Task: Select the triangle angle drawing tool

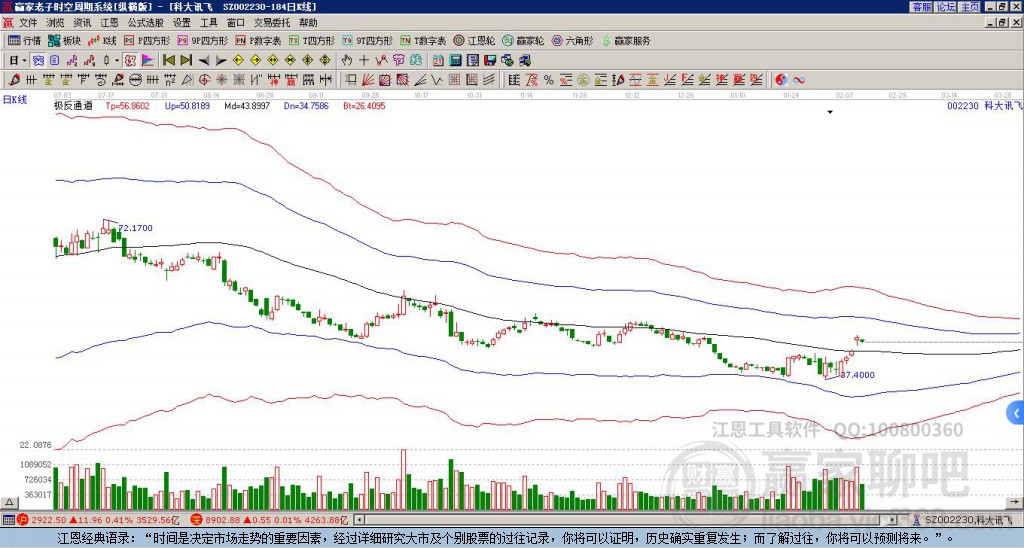Action: point(187,80)
